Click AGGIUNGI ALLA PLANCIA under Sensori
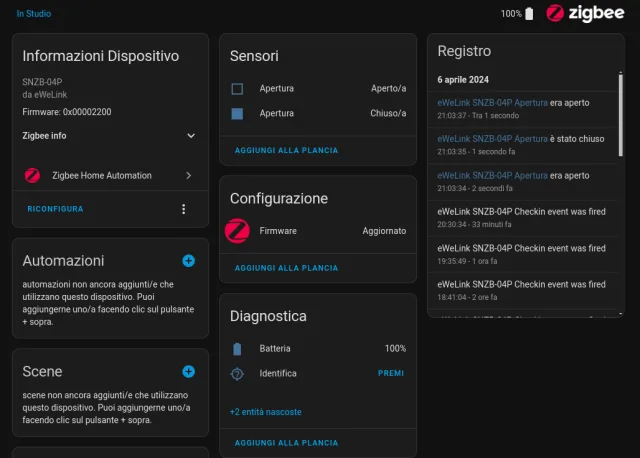Image resolution: width=640 pixels, height=458 pixels. point(286,150)
